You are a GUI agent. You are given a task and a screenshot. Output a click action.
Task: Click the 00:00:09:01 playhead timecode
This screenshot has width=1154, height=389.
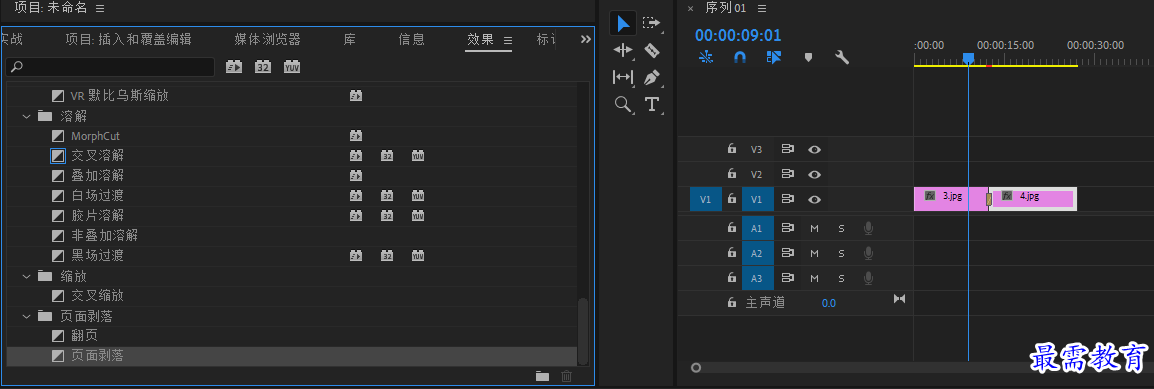pos(738,35)
